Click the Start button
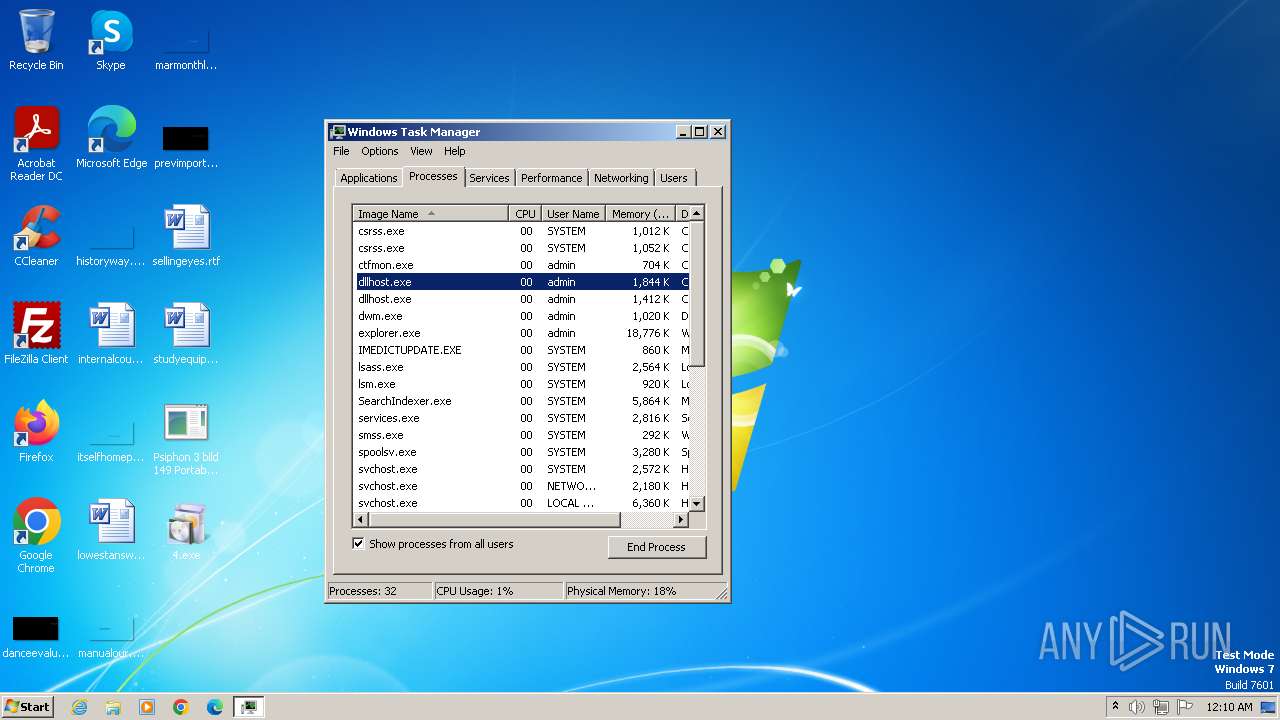1280x720 pixels. (28, 707)
